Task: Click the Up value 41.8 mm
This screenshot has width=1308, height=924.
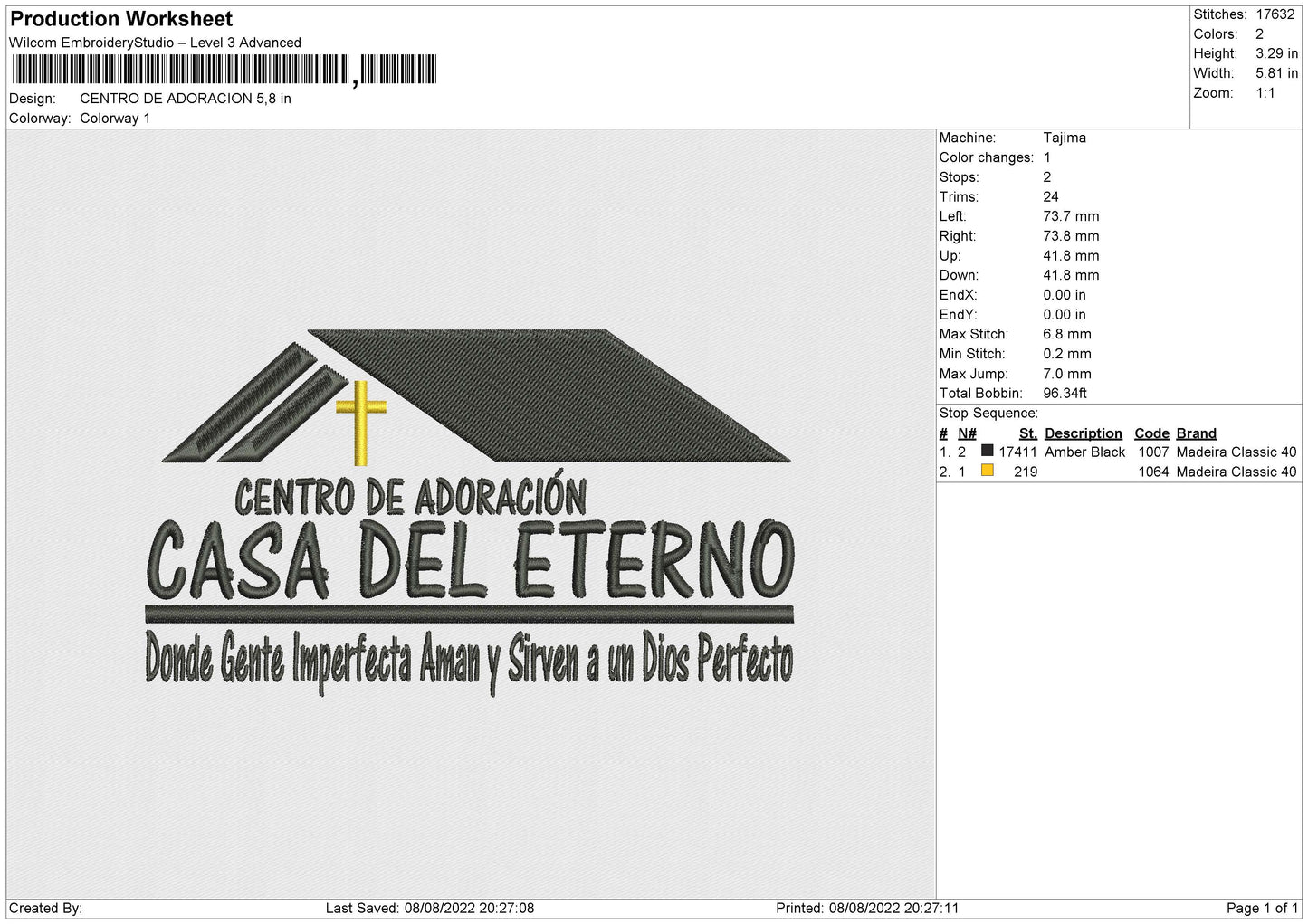Action: click(1071, 256)
